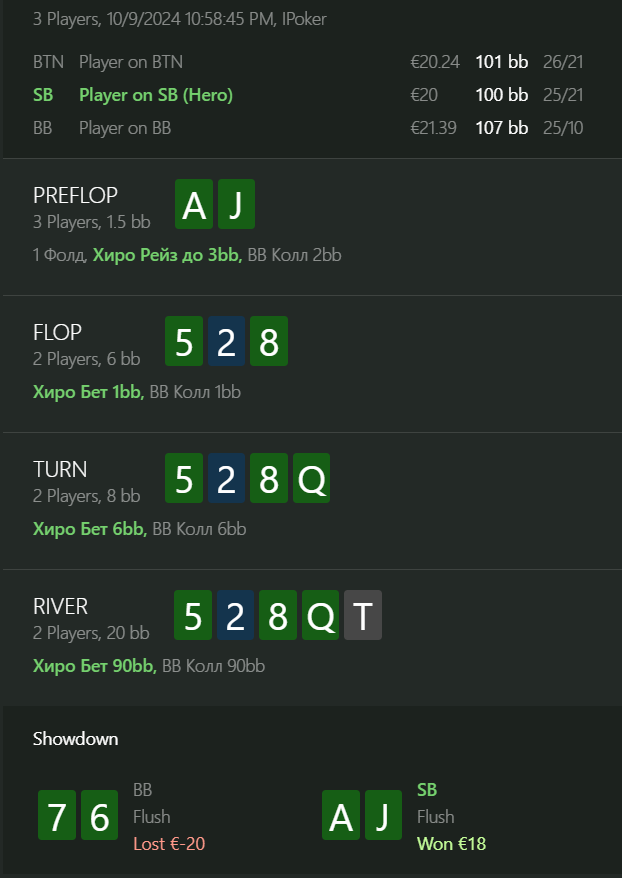Screen dimensions: 622x878
Task: Click the 'Lost €-20' result text
Action: coord(169,844)
